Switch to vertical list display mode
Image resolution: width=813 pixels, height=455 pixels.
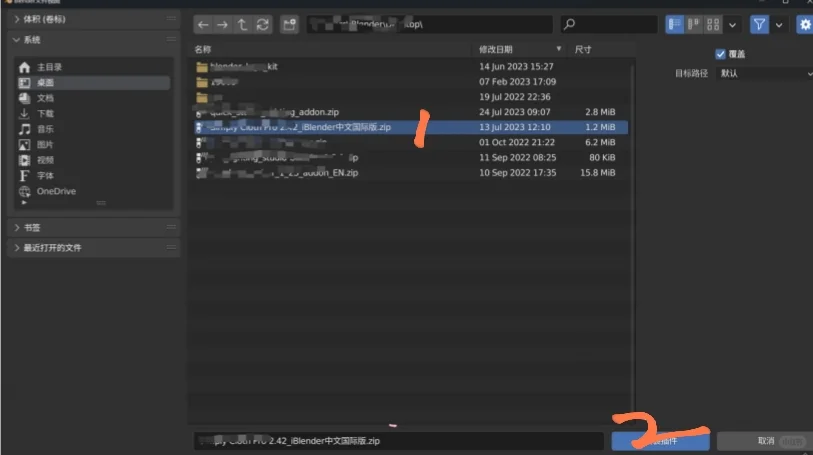tap(675, 24)
